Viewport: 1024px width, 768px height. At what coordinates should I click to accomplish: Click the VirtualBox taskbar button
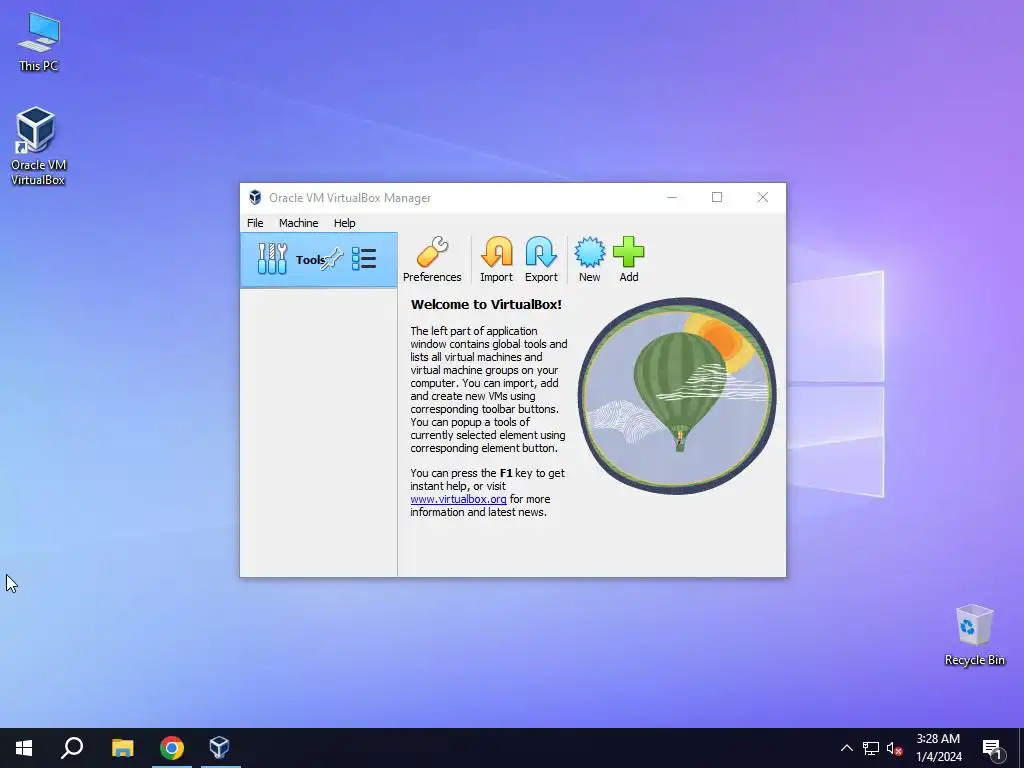pyautogui.click(x=220, y=748)
